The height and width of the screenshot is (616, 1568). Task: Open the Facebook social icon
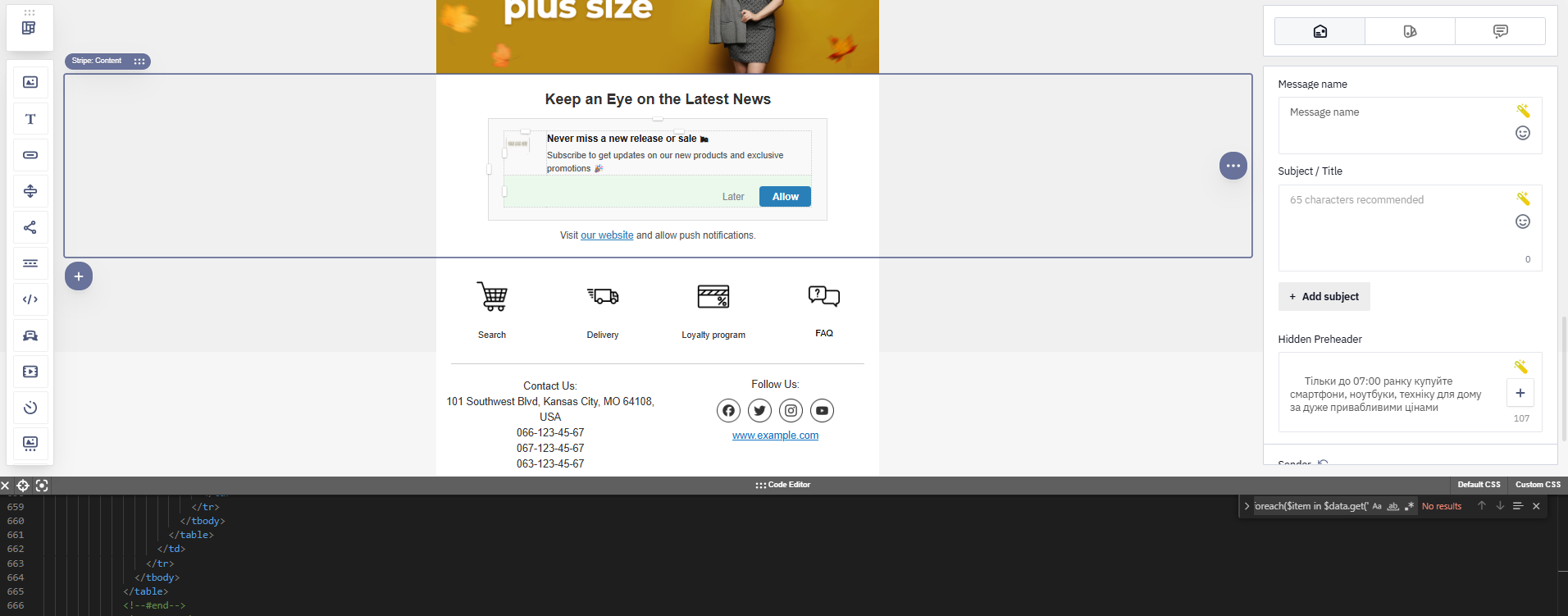[728, 410]
